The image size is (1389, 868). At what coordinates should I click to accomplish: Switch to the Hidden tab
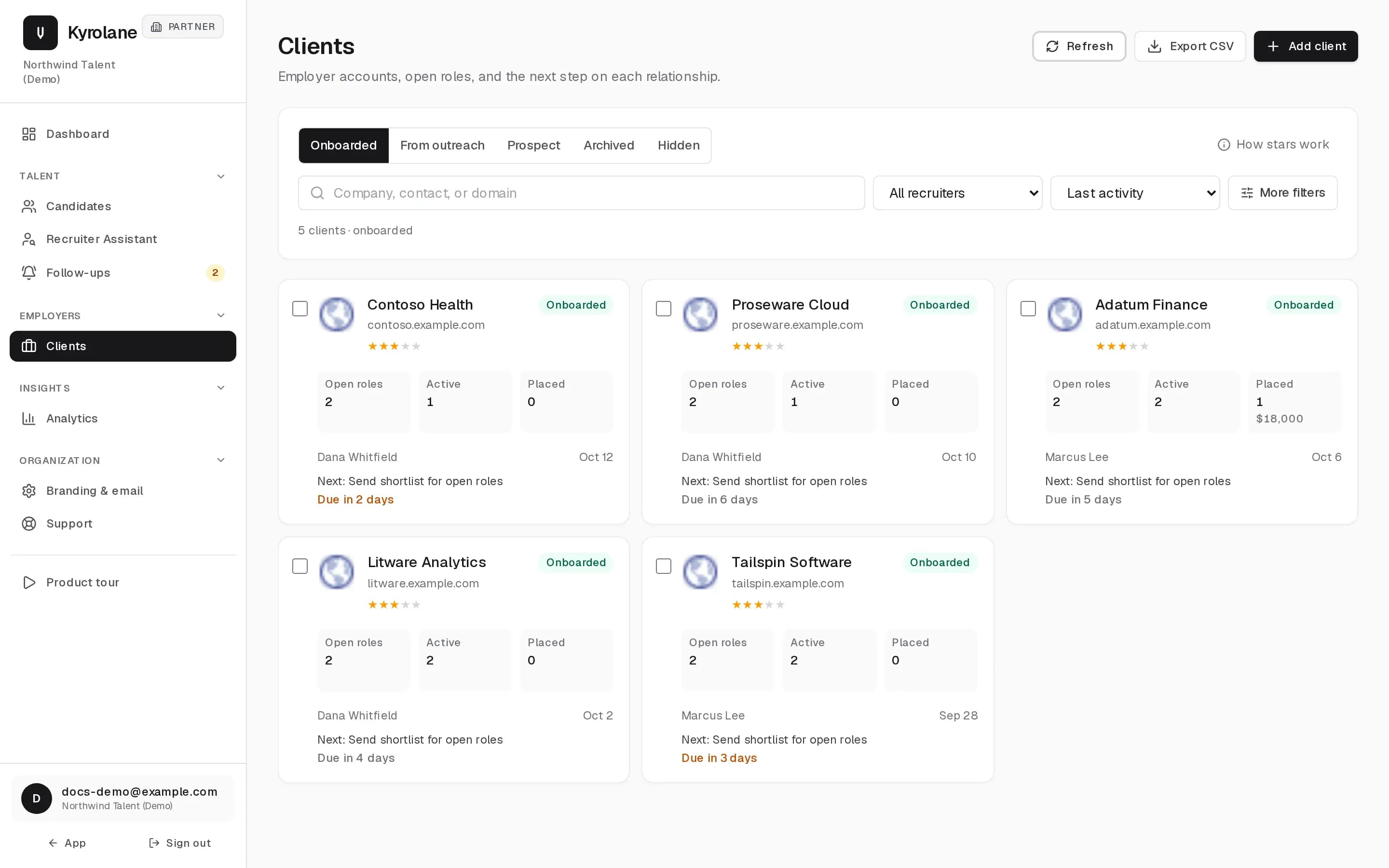679,145
